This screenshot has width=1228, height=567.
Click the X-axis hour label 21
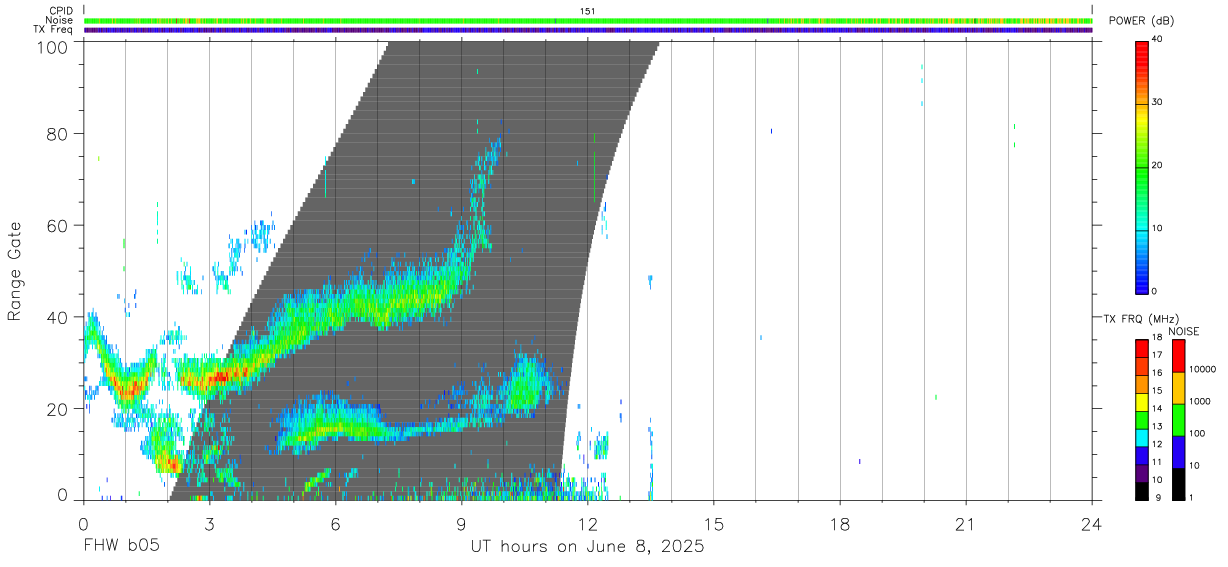coord(966,524)
